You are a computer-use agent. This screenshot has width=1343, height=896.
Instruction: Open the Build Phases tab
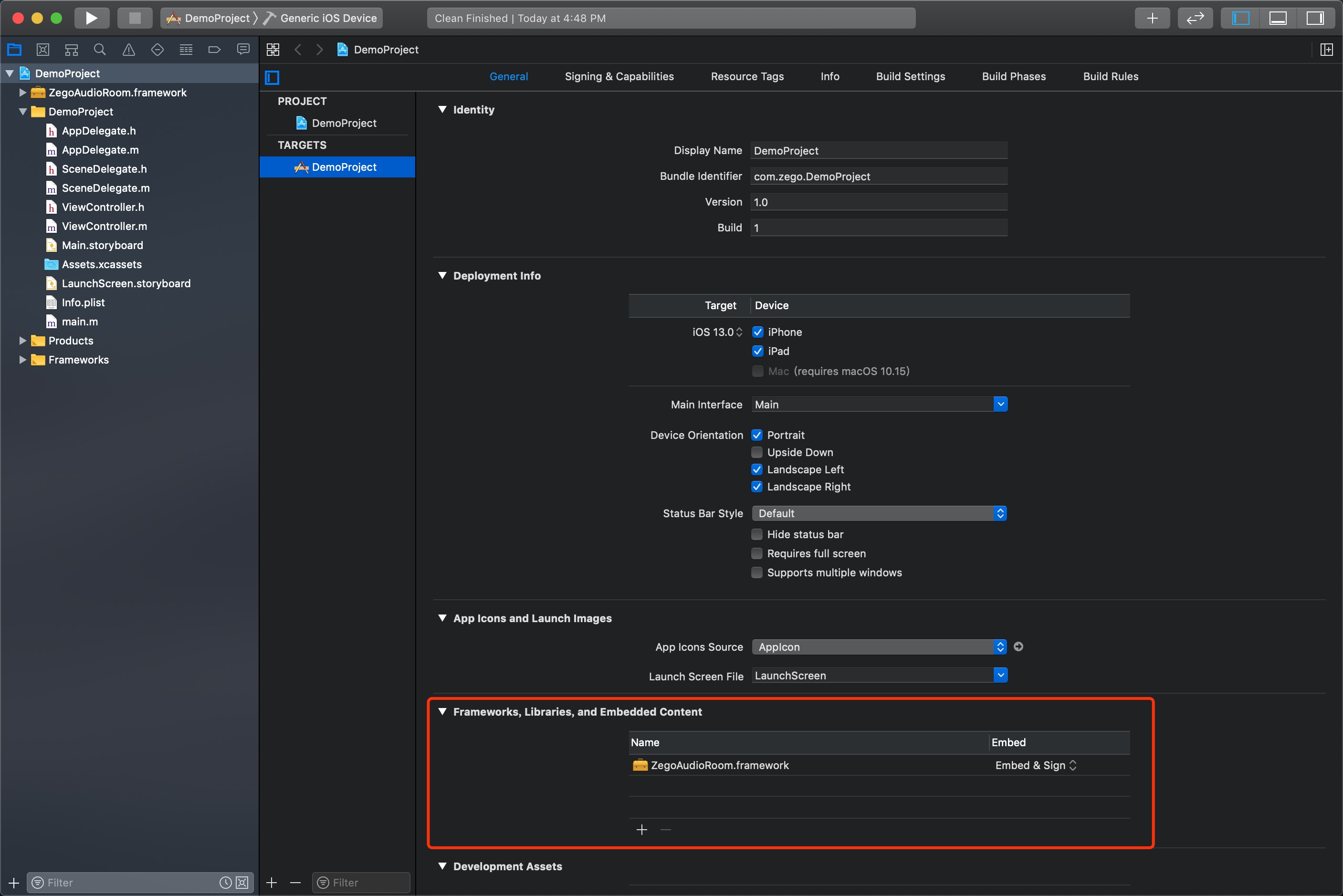1014,76
